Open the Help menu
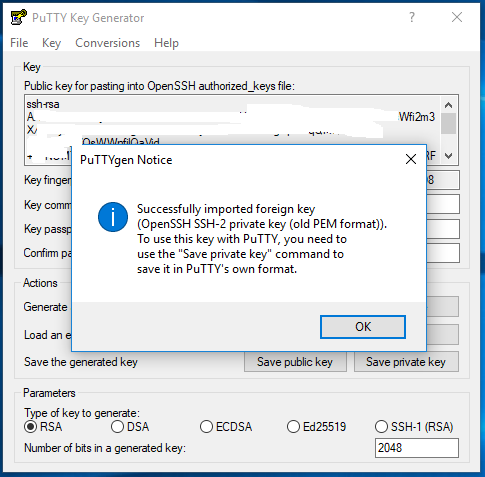Image resolution: width=485 pixels, height=477 pixels. [166, 43]
